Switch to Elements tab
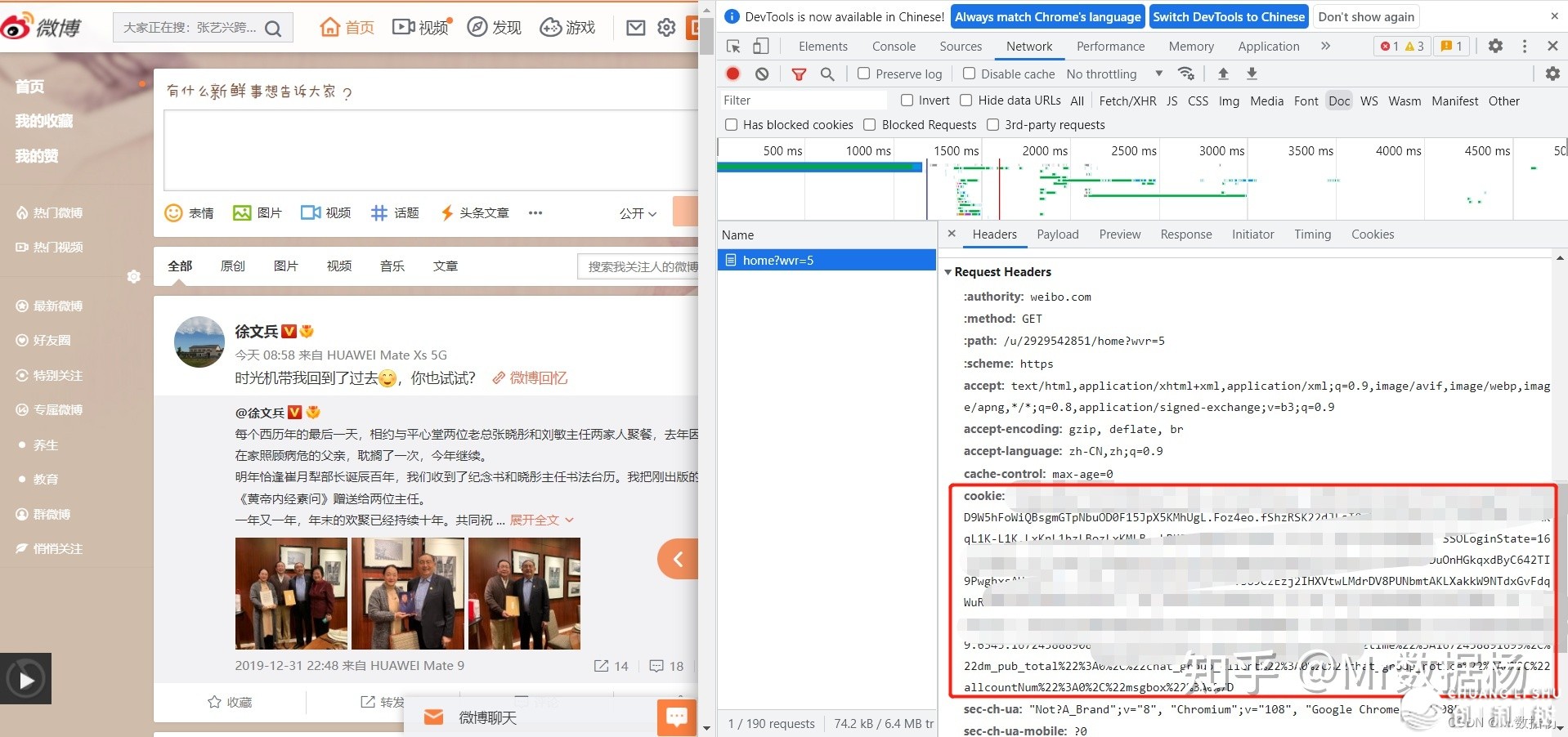Image resolution: width=1568 pixels, height=737 pixels. [822, 47]
